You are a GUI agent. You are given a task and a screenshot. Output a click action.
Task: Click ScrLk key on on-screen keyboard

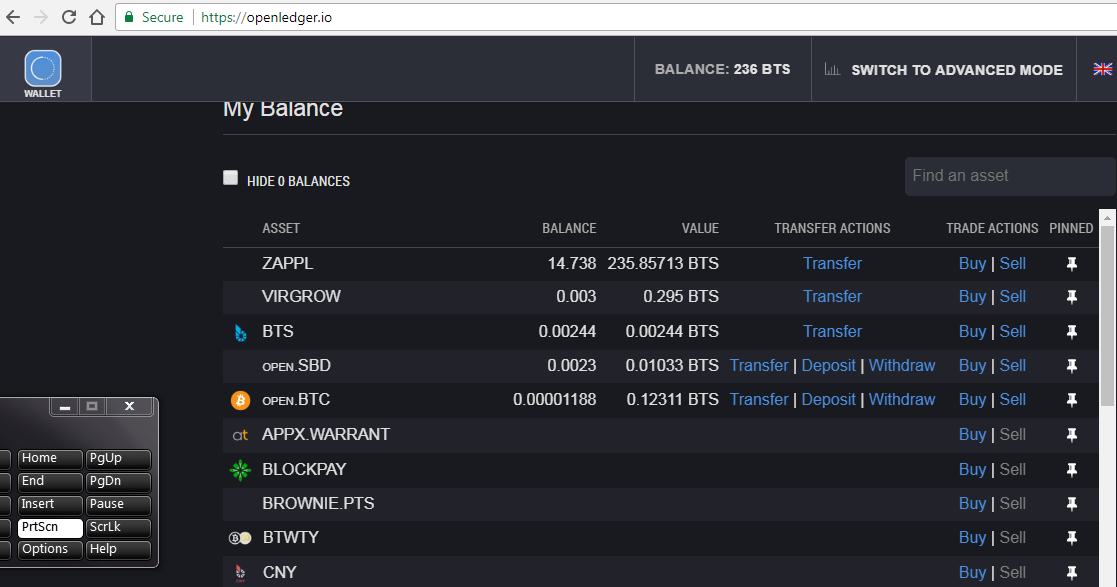pos(118,527)
